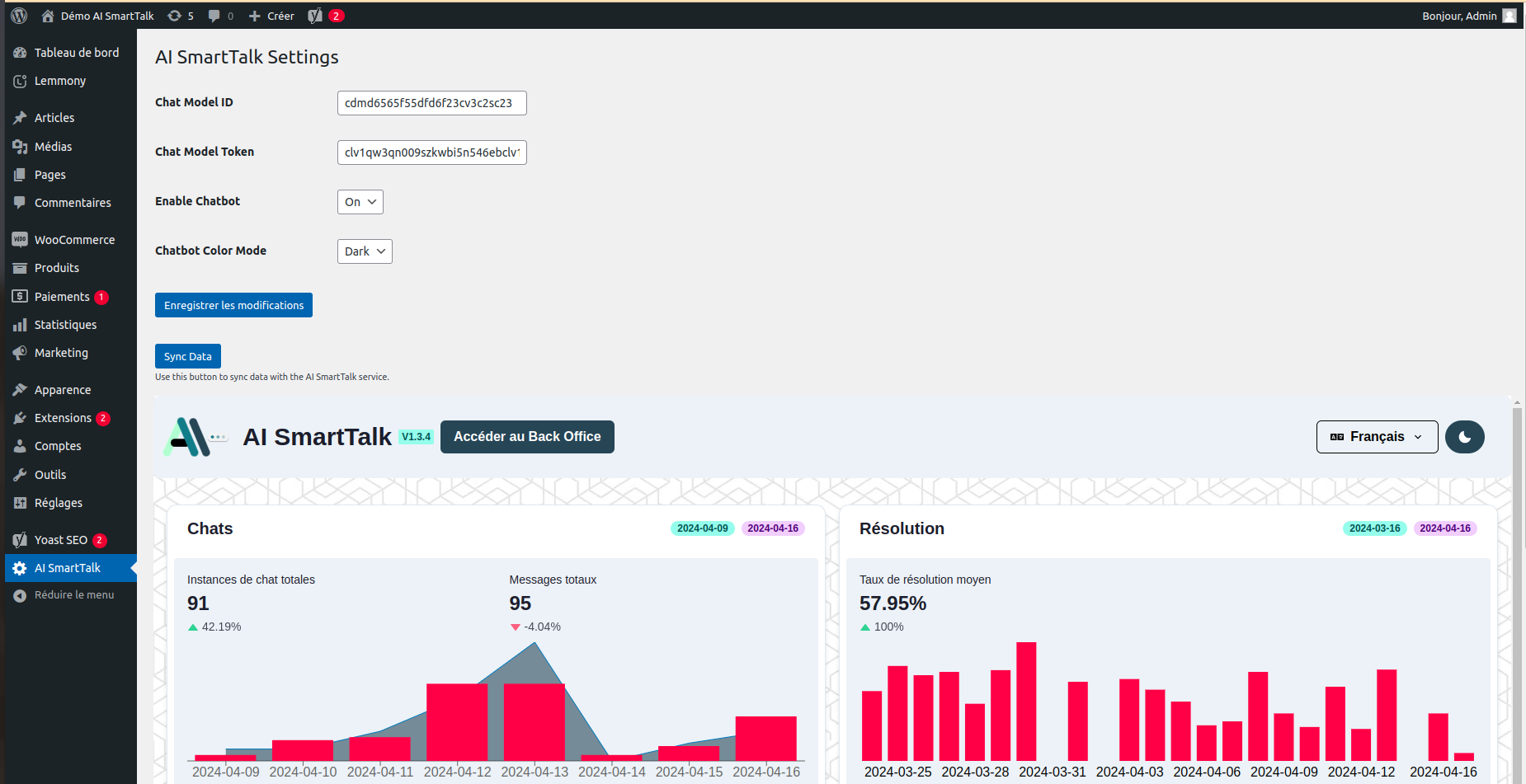This screenshot has width=1526, height=784.
Task: Open the WordPress logo menu
Action: (x=19, y=16)
